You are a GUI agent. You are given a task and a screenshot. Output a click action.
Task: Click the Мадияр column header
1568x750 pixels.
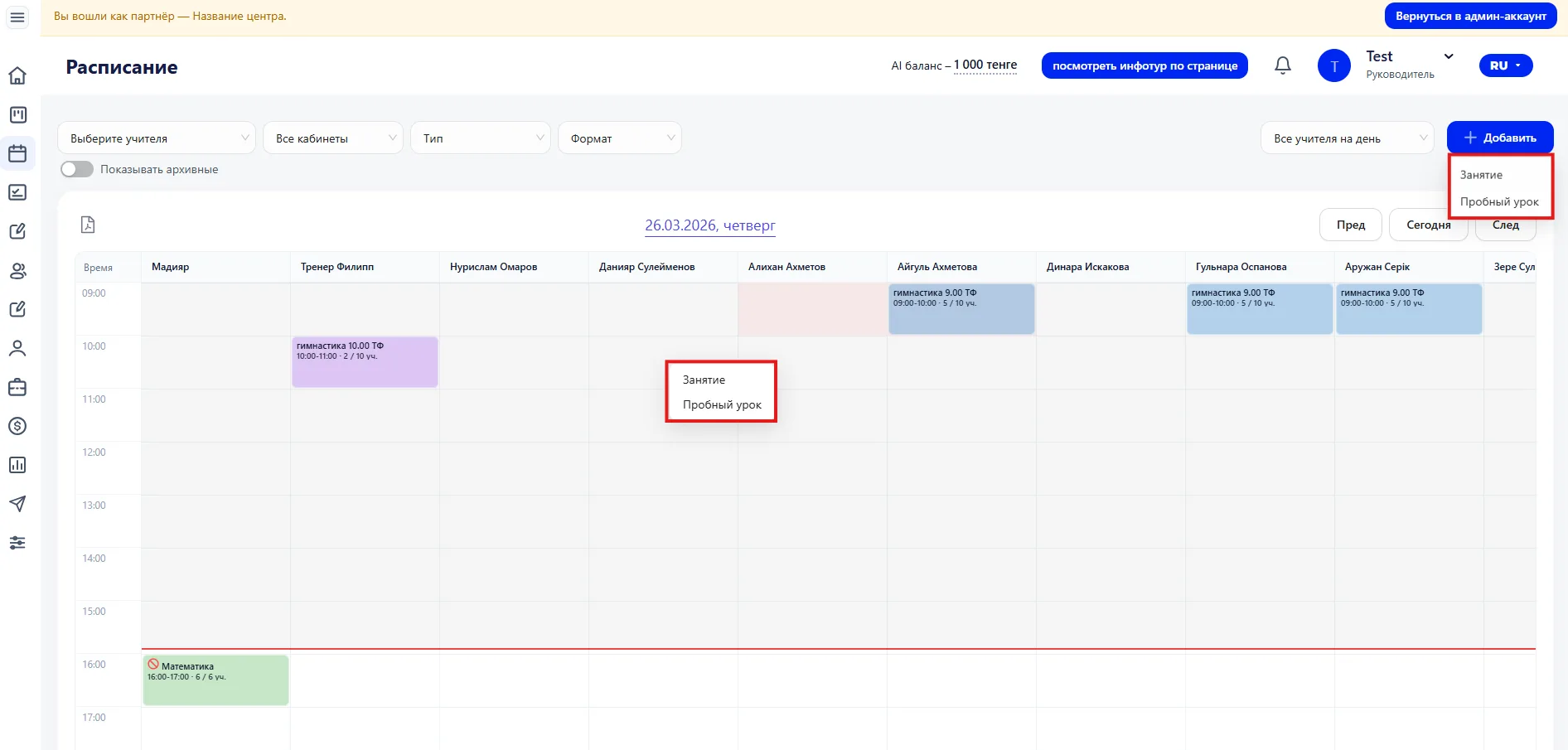[215, 267]
